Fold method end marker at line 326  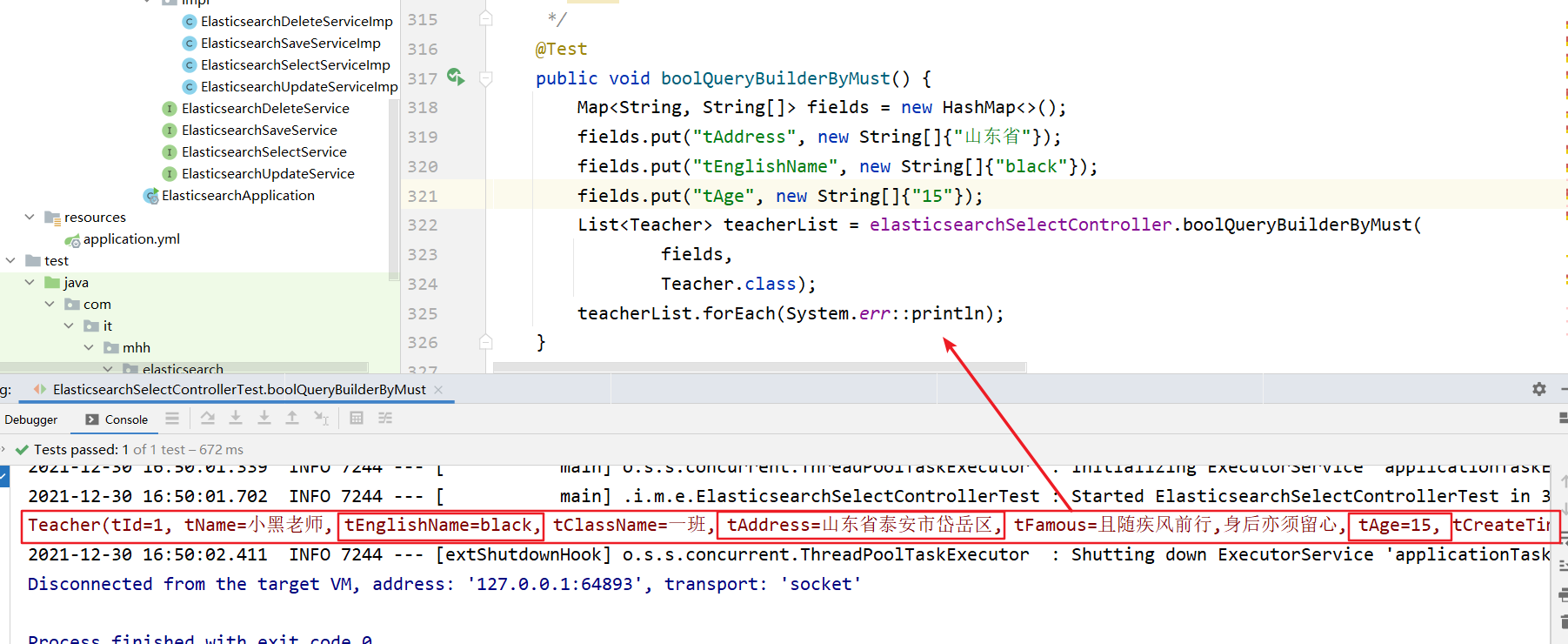tap(486, 342)
